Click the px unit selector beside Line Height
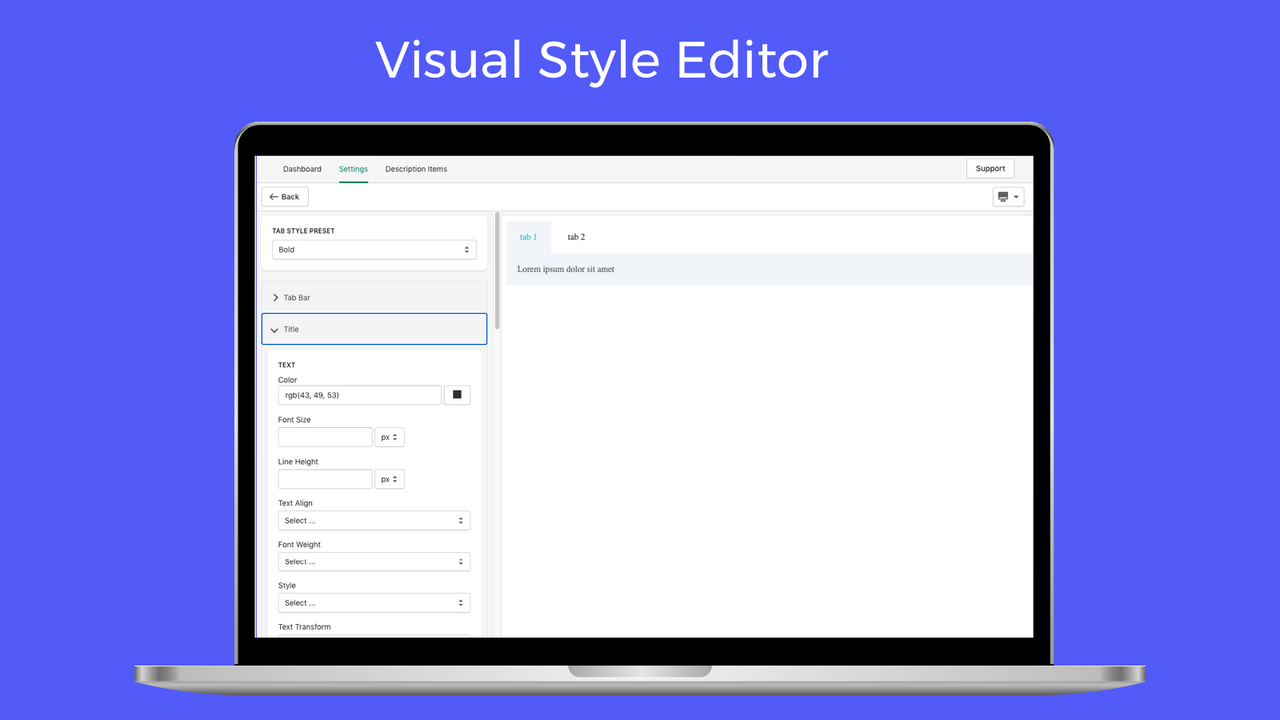Viewport: 1280px width, 720px height. coord(389,478)
